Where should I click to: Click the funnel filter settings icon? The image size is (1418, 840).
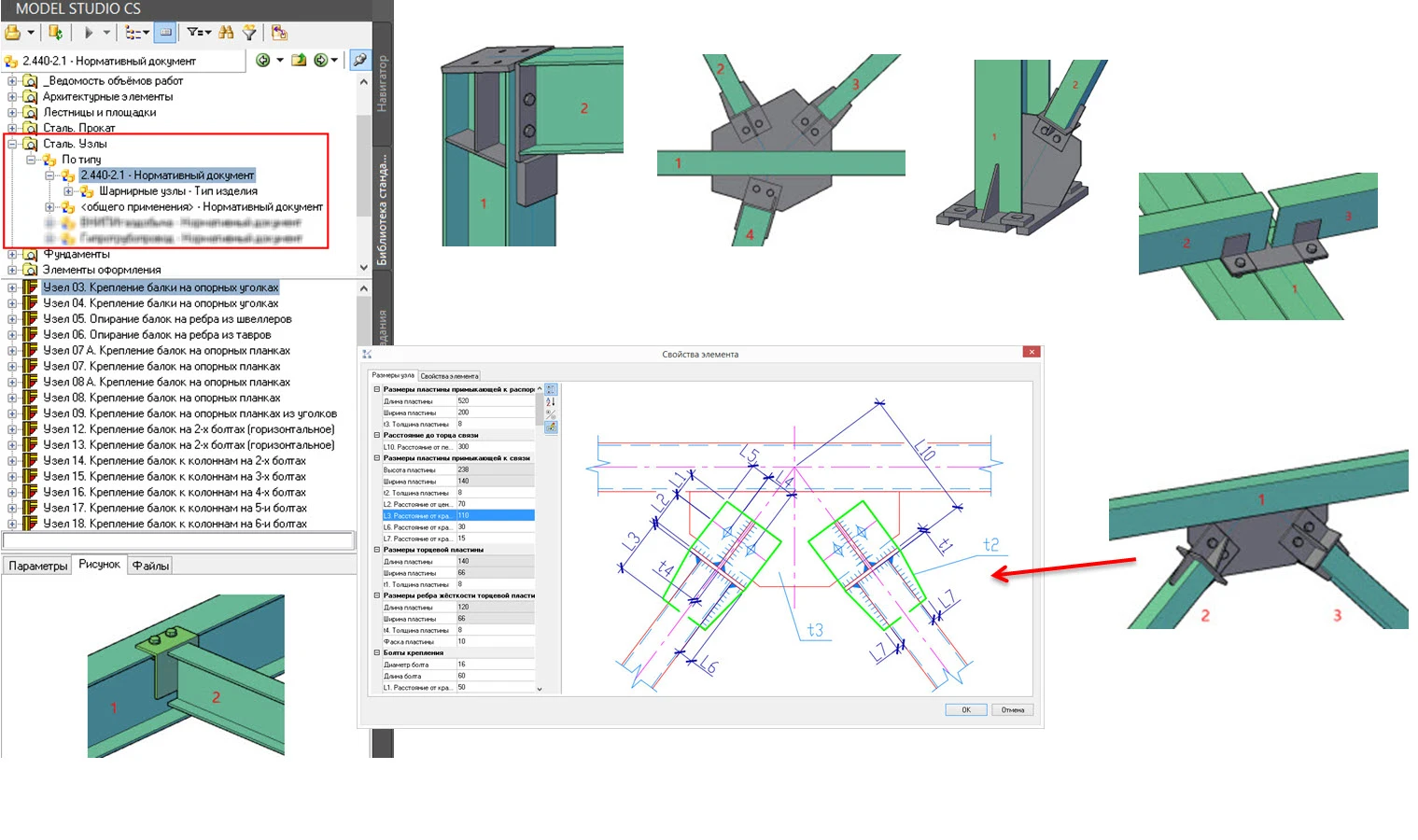(249, 33)
